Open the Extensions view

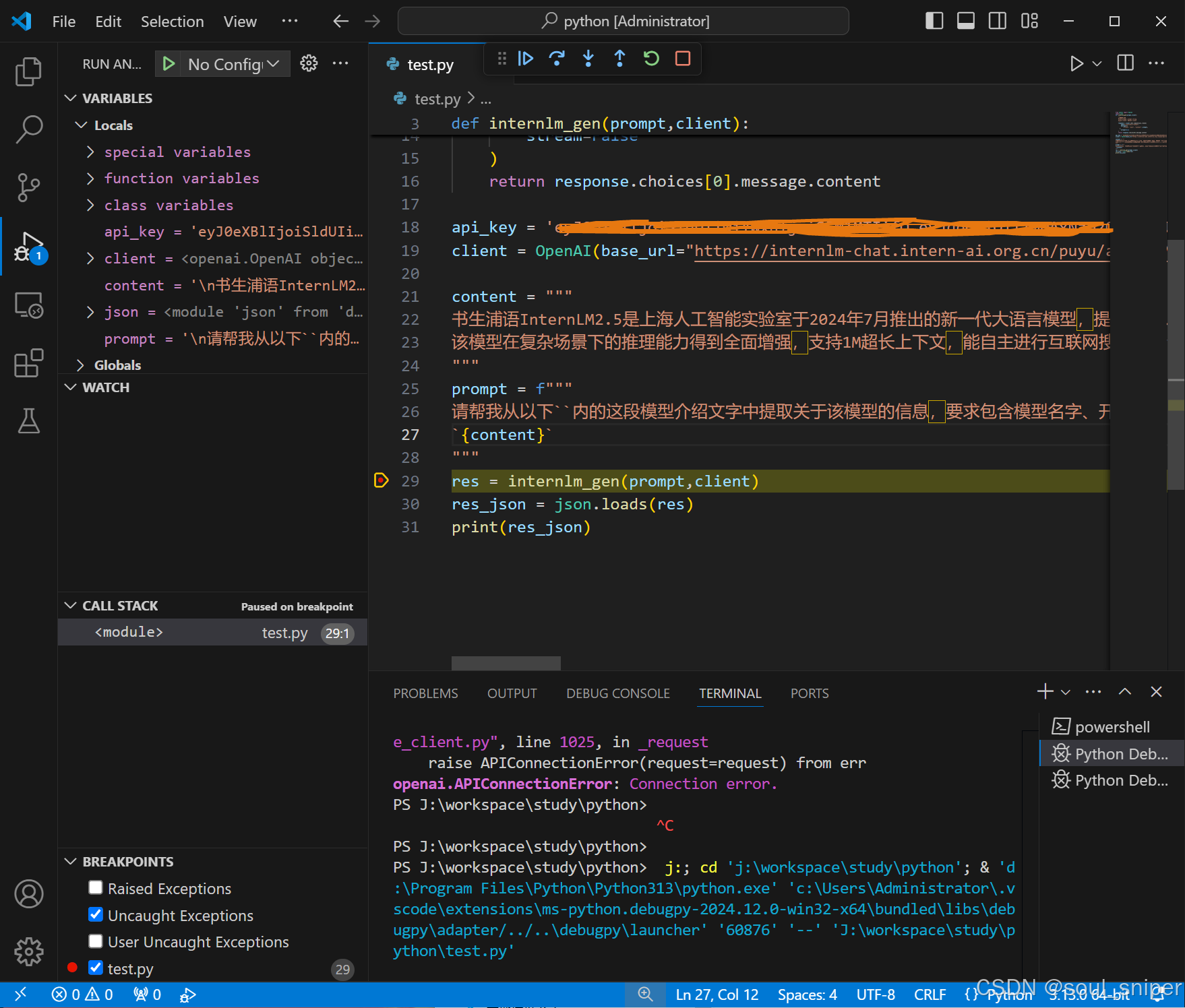coord(28,363)
